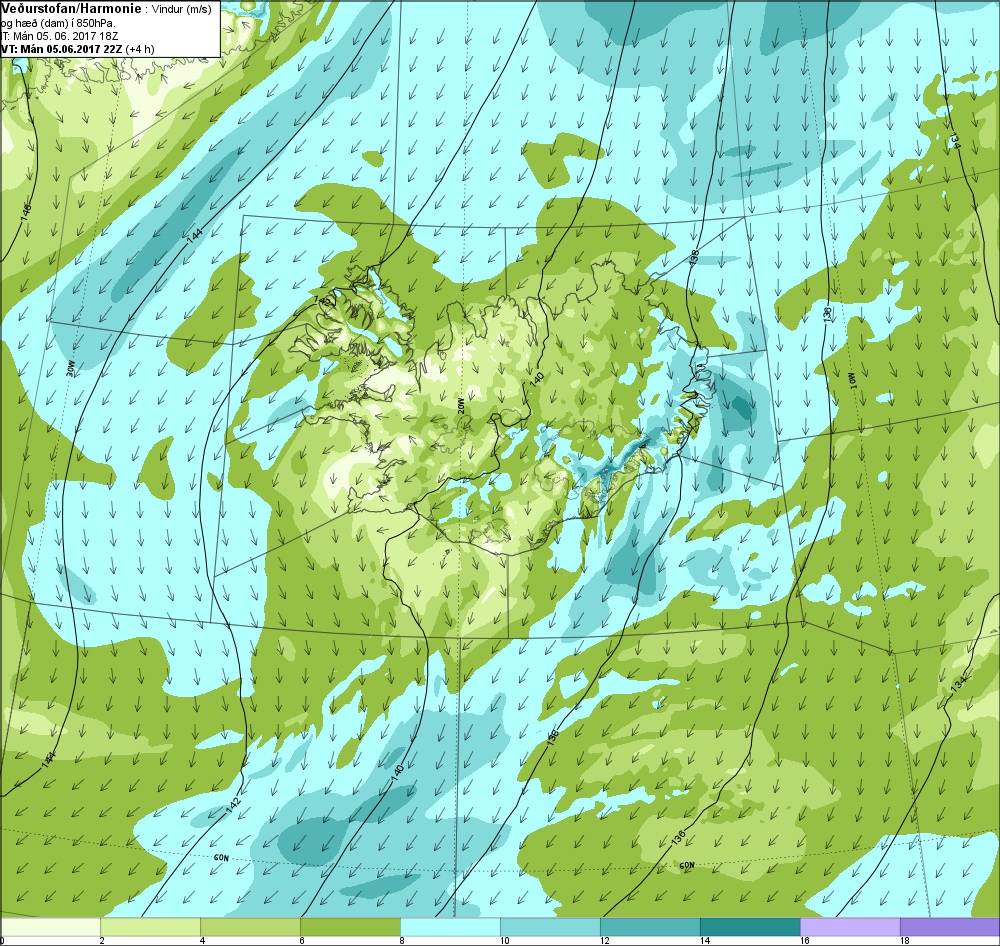This screenshot has width=1000, height=946.
Task: Click the "Vindur (m/s)" label in the header
Action: 182,8
